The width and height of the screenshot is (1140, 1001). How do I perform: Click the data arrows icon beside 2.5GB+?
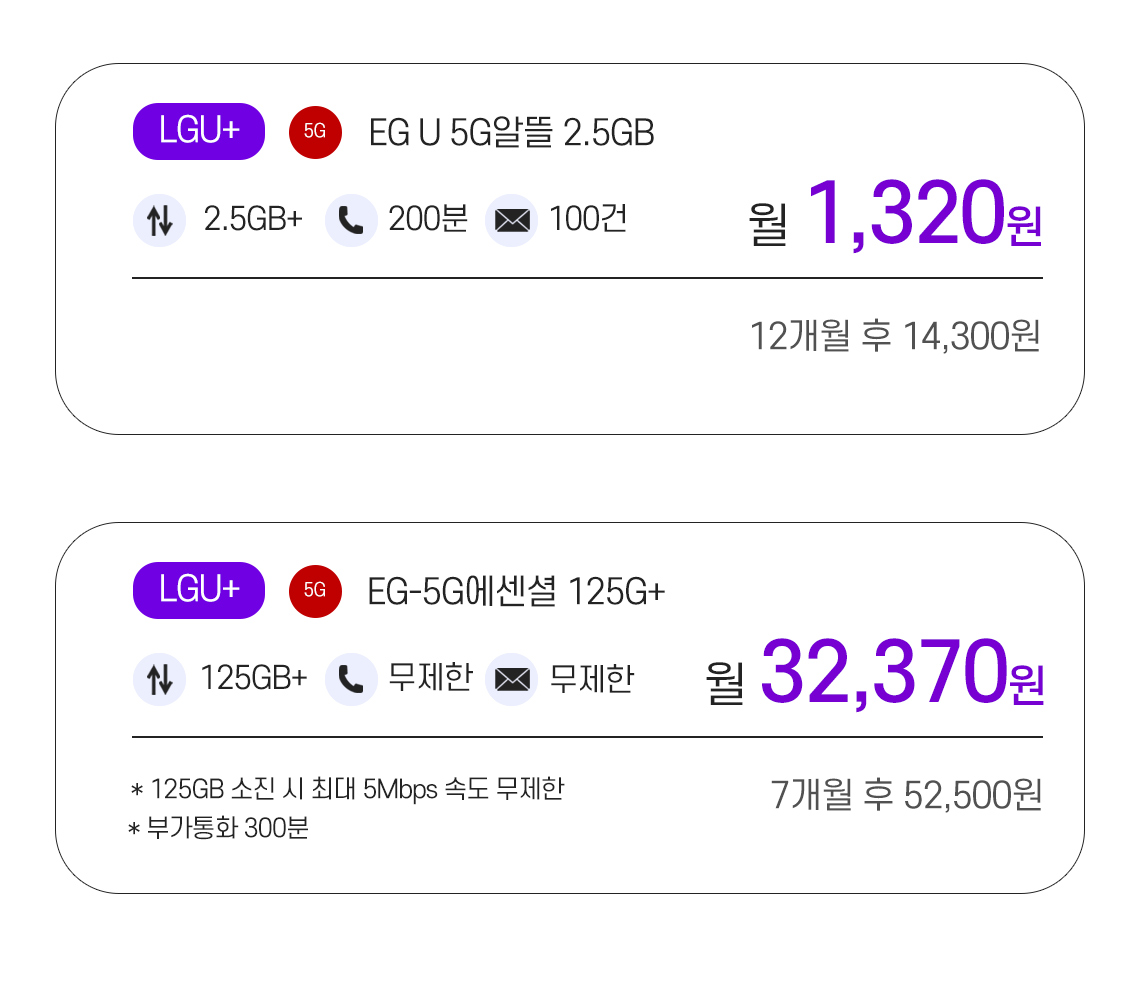coord(159,220)
